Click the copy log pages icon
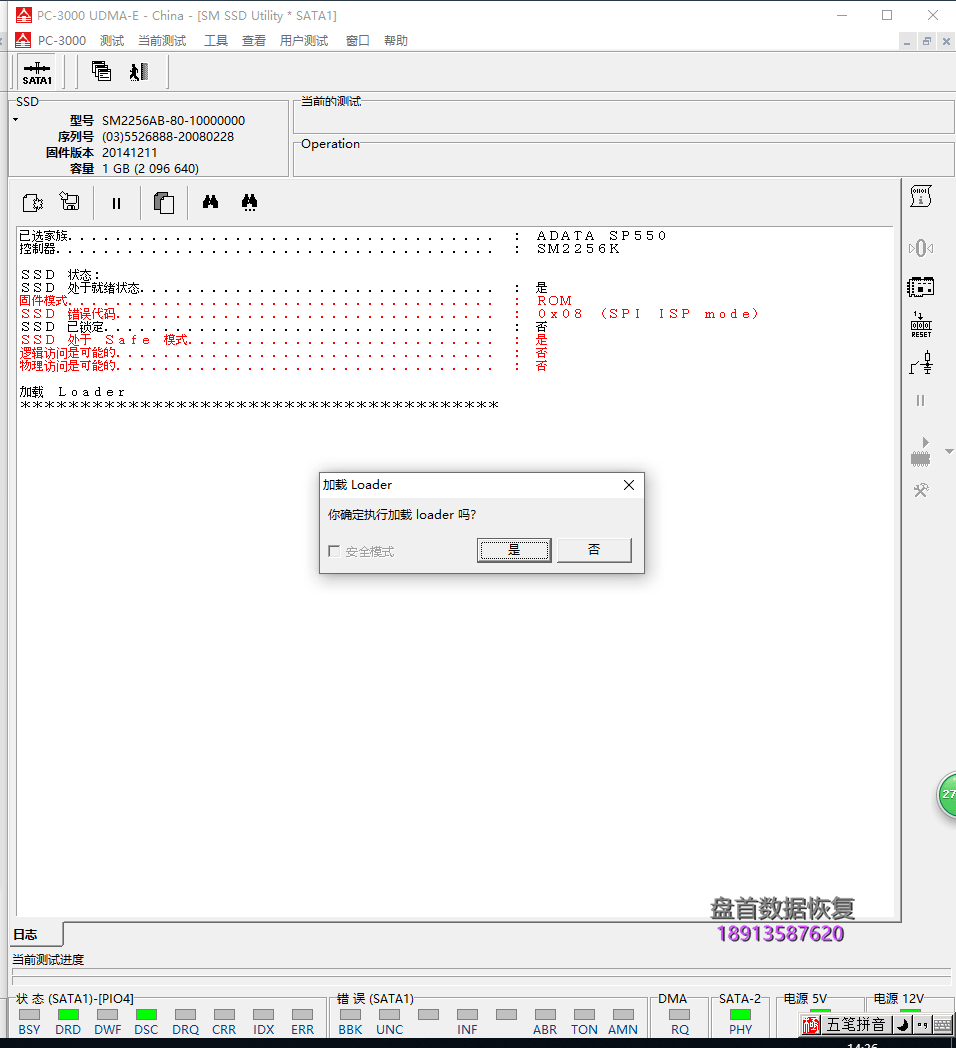Screen dimensions: 956x1048 pos(164,203)
